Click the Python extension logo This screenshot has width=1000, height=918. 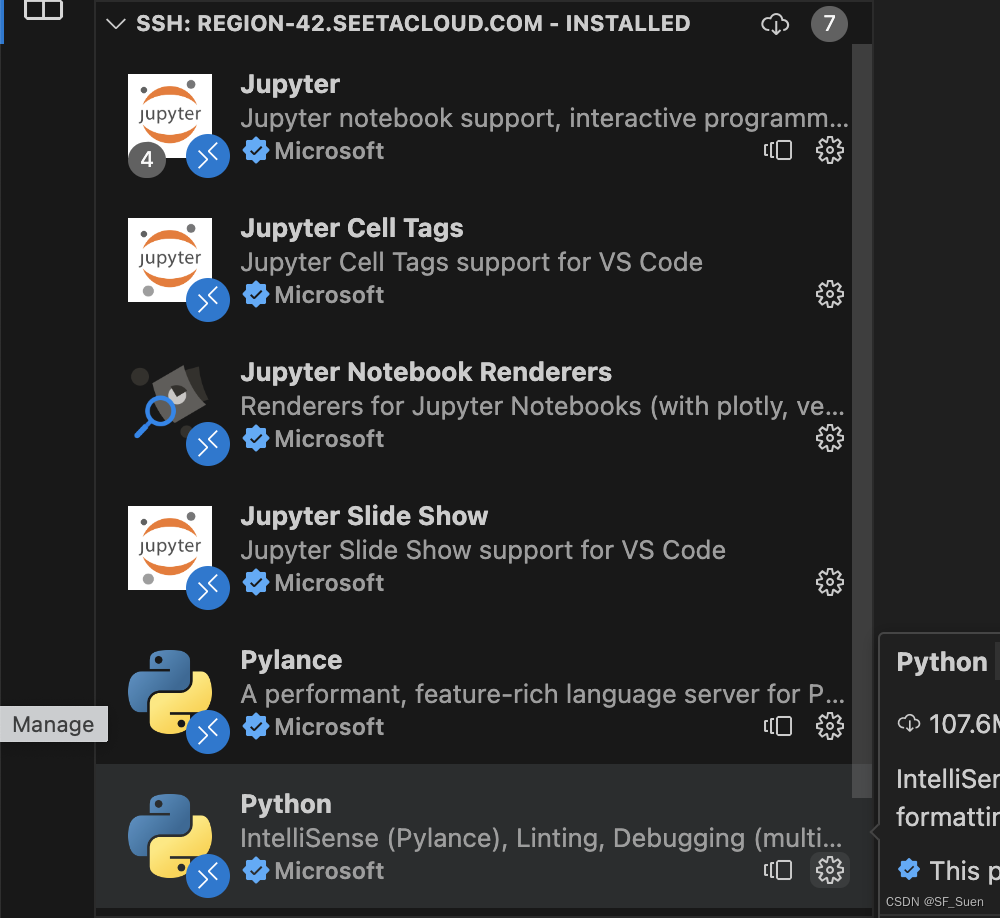170,836
